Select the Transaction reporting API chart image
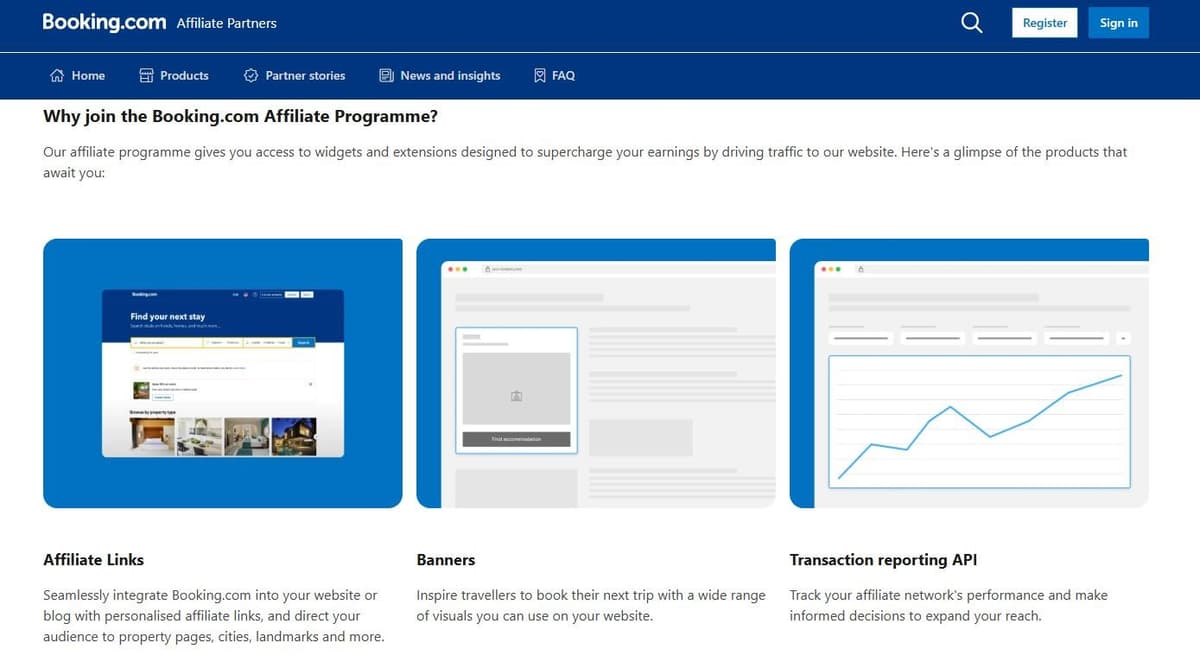The image size is (1200, 657). click(969, 373)
